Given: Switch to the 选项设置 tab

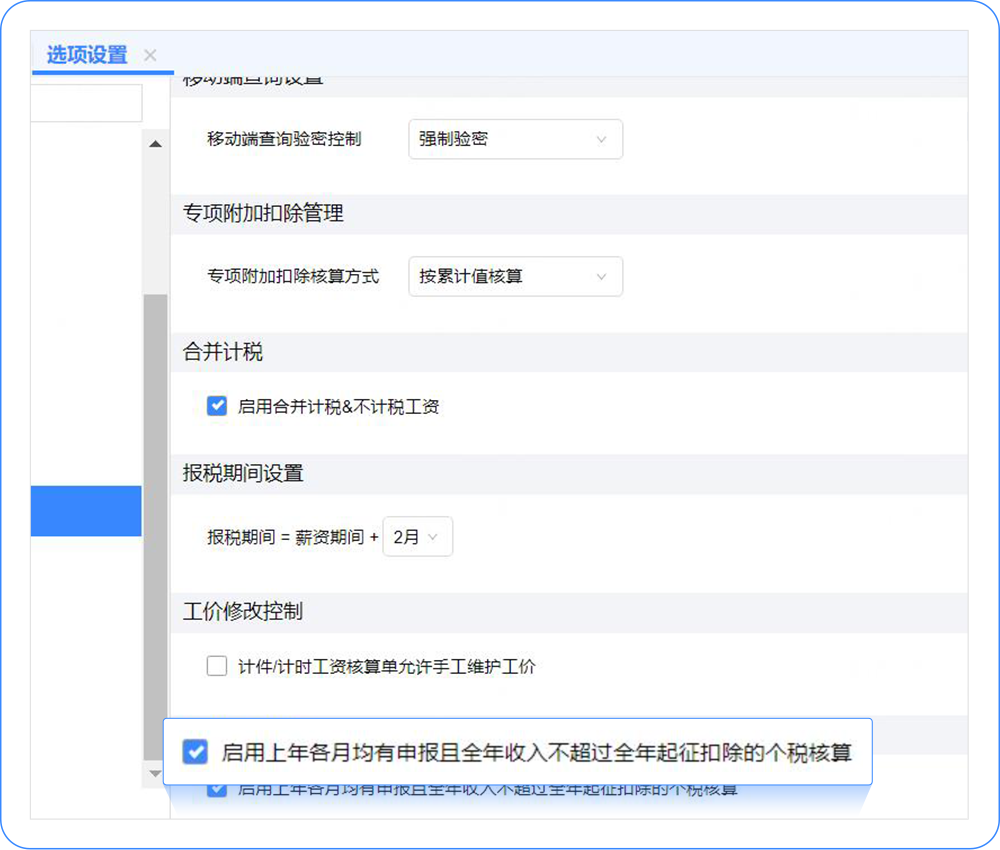Looking at the screenshot, I should pos(87,55).
